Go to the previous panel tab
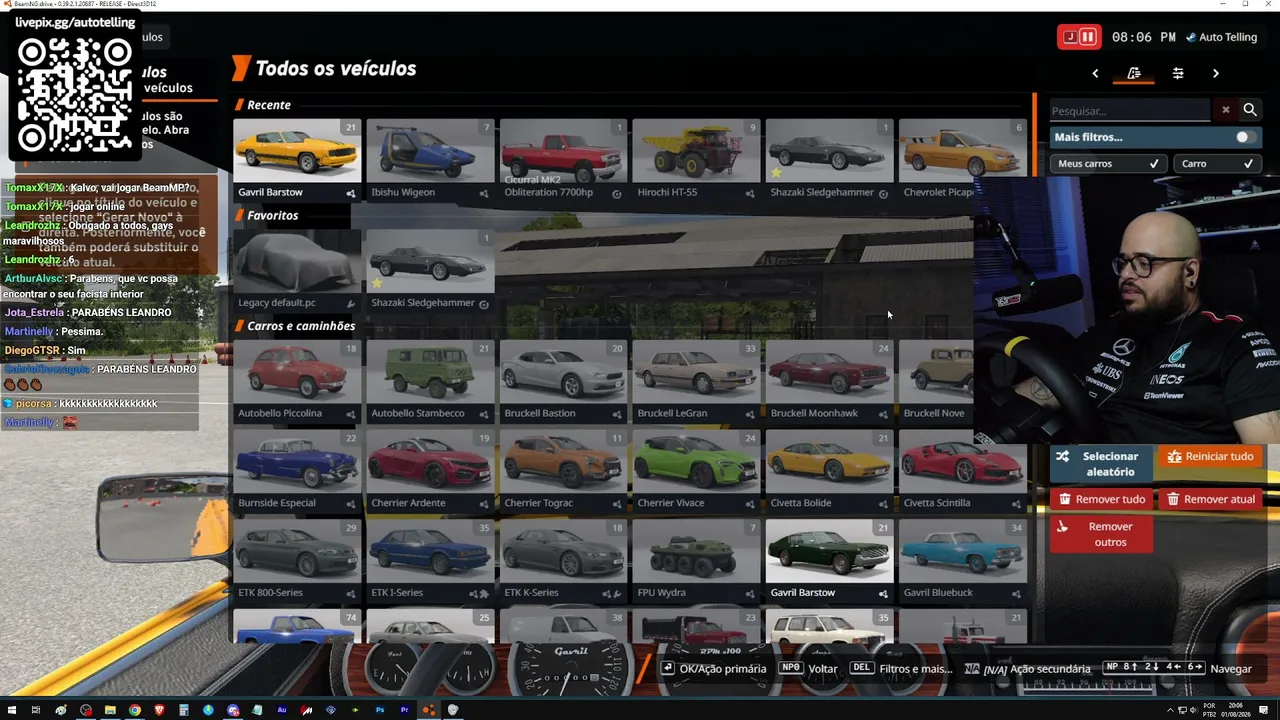1280x720 pixels. 1095,73
